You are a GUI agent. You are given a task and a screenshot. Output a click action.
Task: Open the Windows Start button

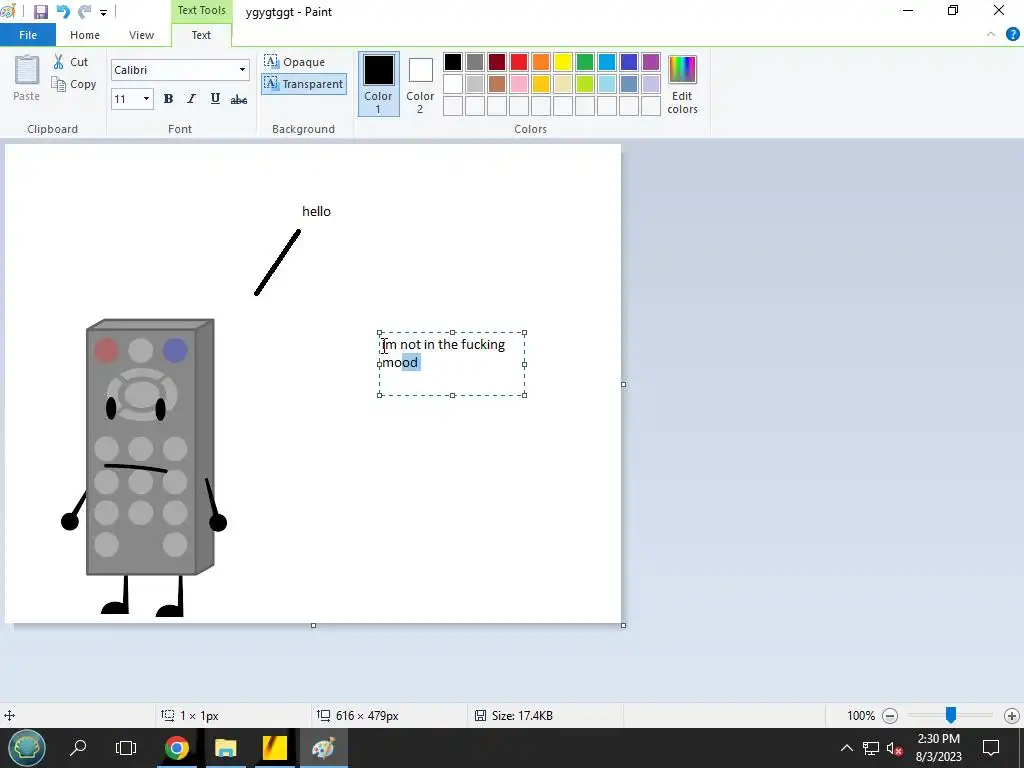[x=27, y=748]
